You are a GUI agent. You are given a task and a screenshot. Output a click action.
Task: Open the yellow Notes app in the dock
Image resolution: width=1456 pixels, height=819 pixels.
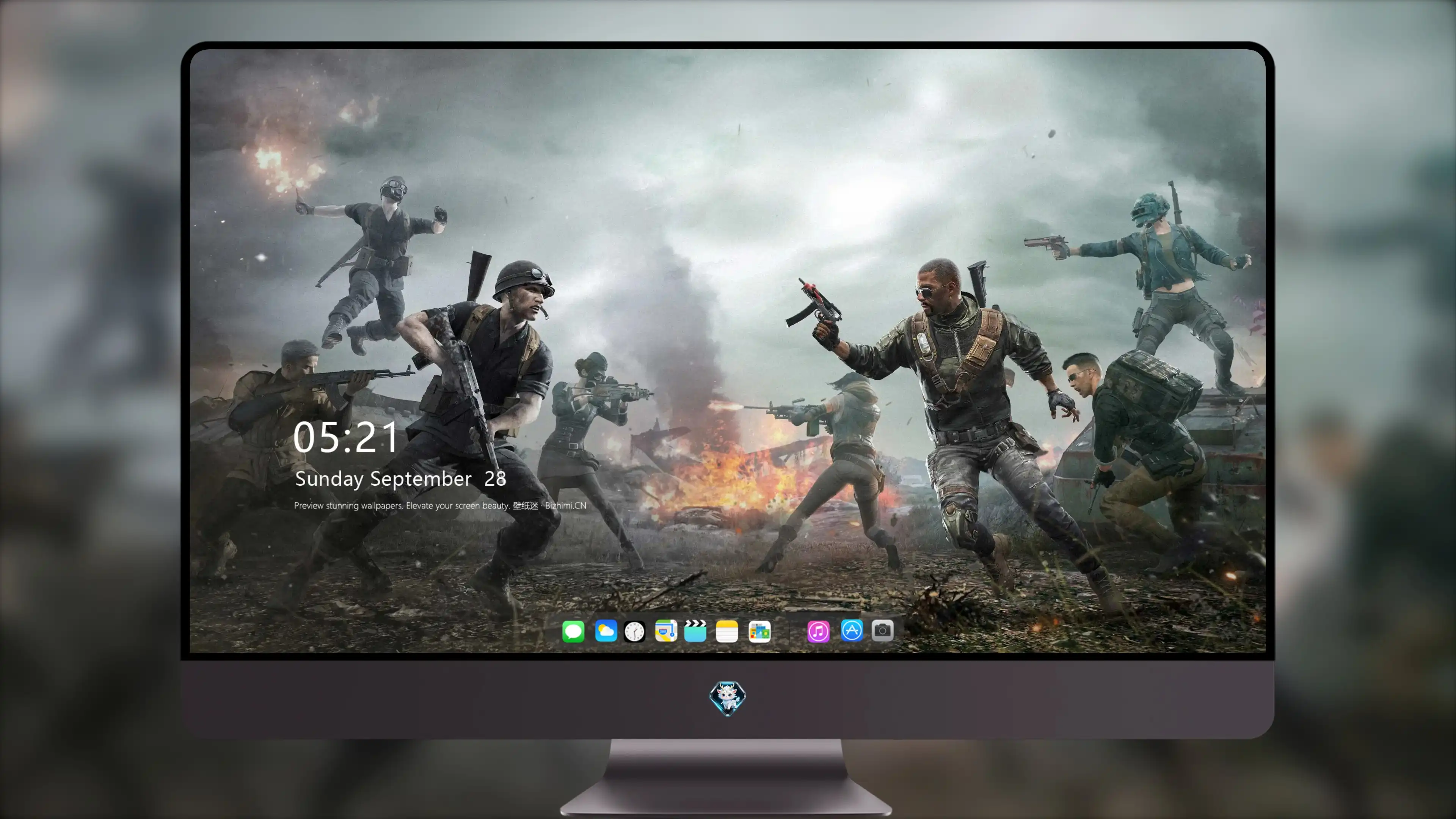pos(727,631)
